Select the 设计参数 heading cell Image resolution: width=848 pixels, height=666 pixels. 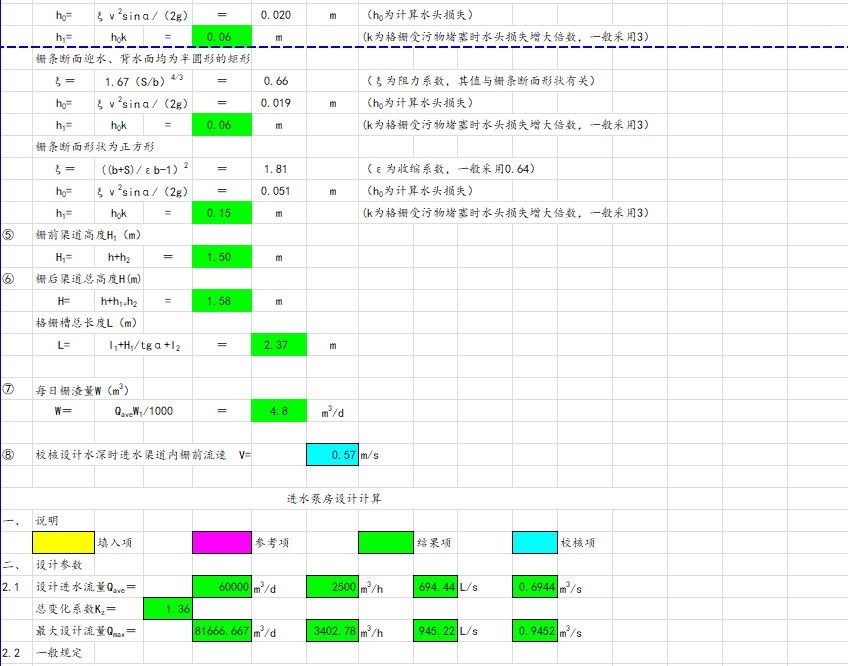59,565
